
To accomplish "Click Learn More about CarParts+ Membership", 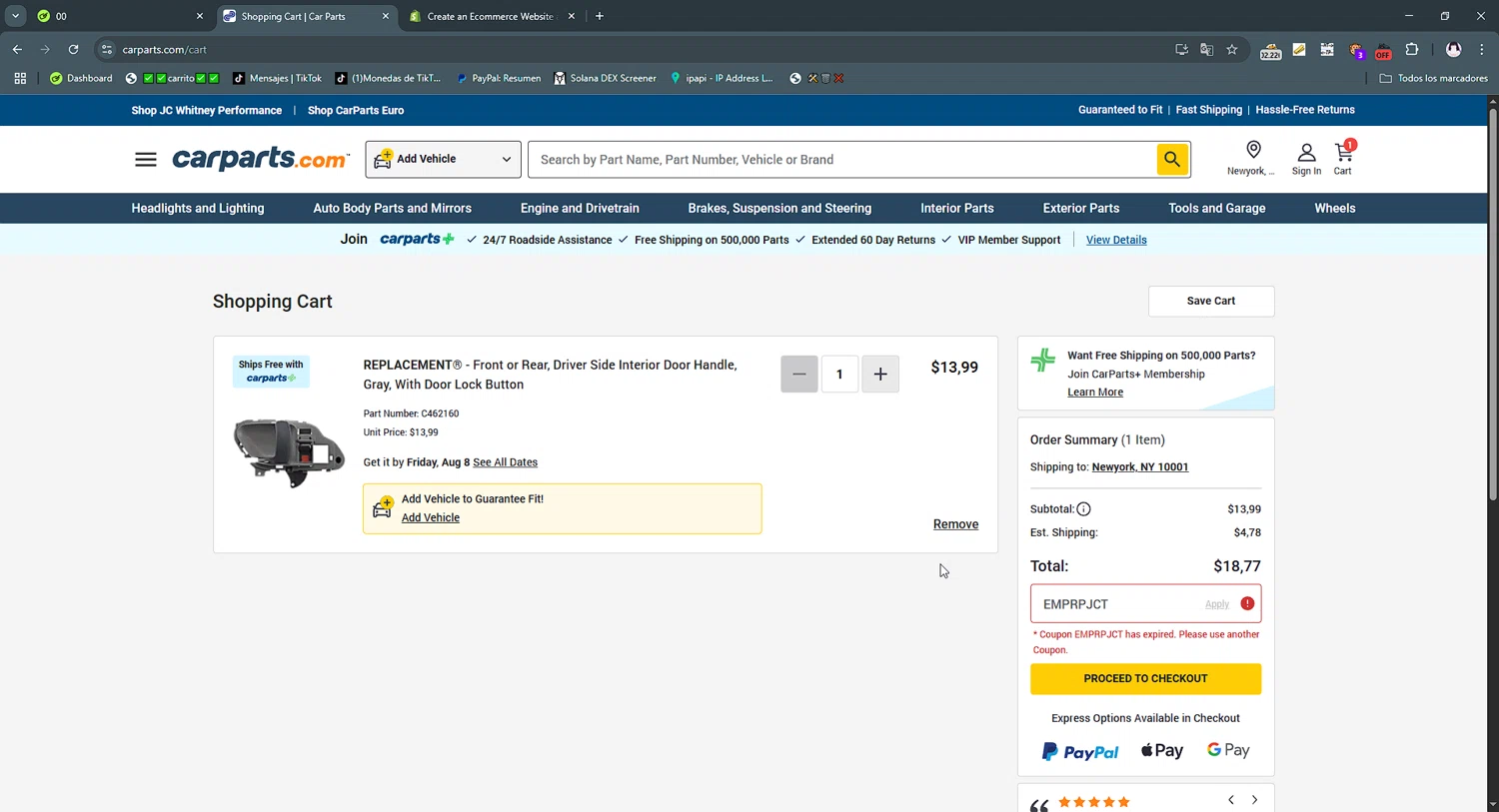I will 1095,393.
